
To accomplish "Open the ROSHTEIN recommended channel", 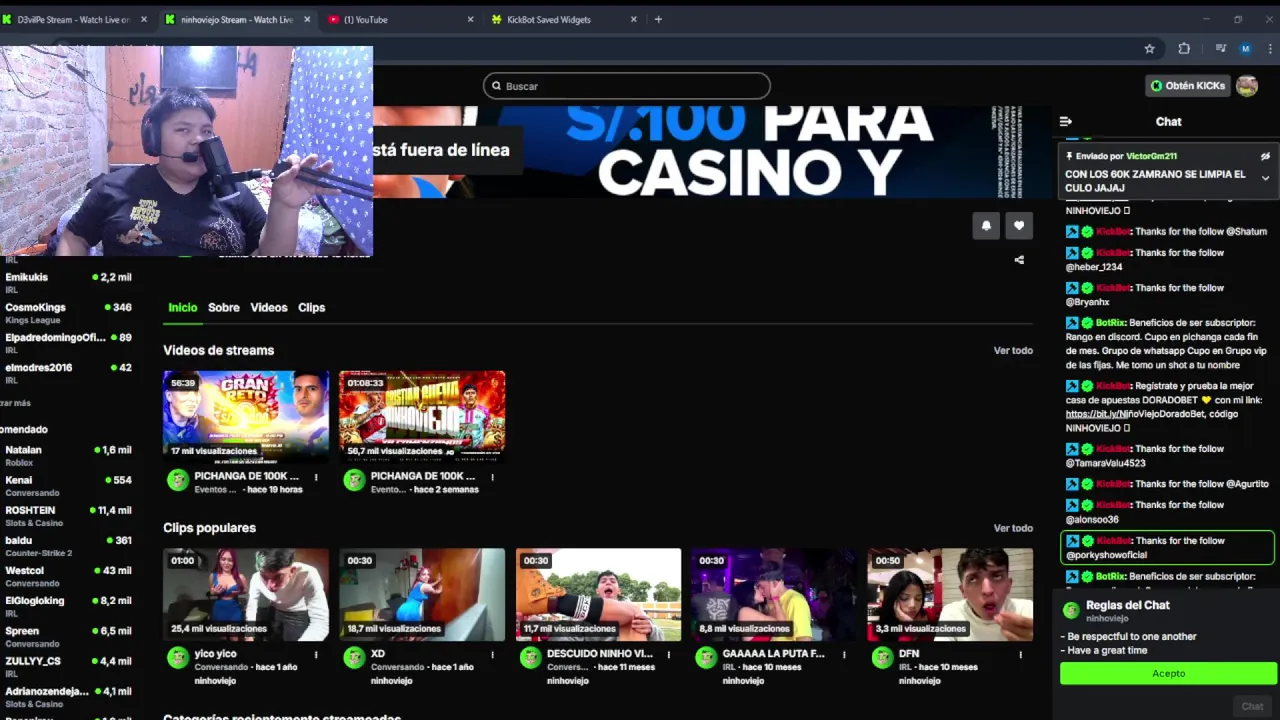I will [68, 515].
